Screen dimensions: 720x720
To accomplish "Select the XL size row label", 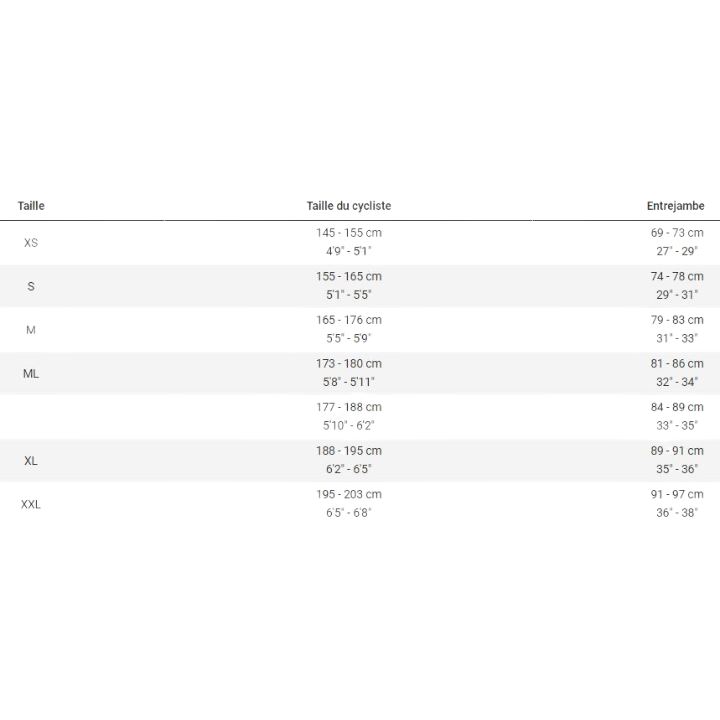I will [x=31, y=461].
